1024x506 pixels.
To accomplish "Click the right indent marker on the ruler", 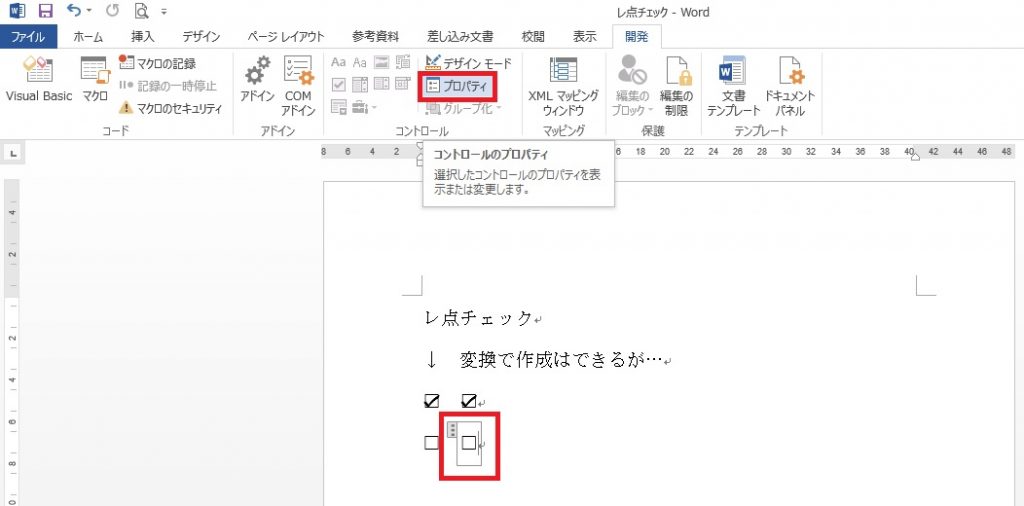I will (915, 157).
